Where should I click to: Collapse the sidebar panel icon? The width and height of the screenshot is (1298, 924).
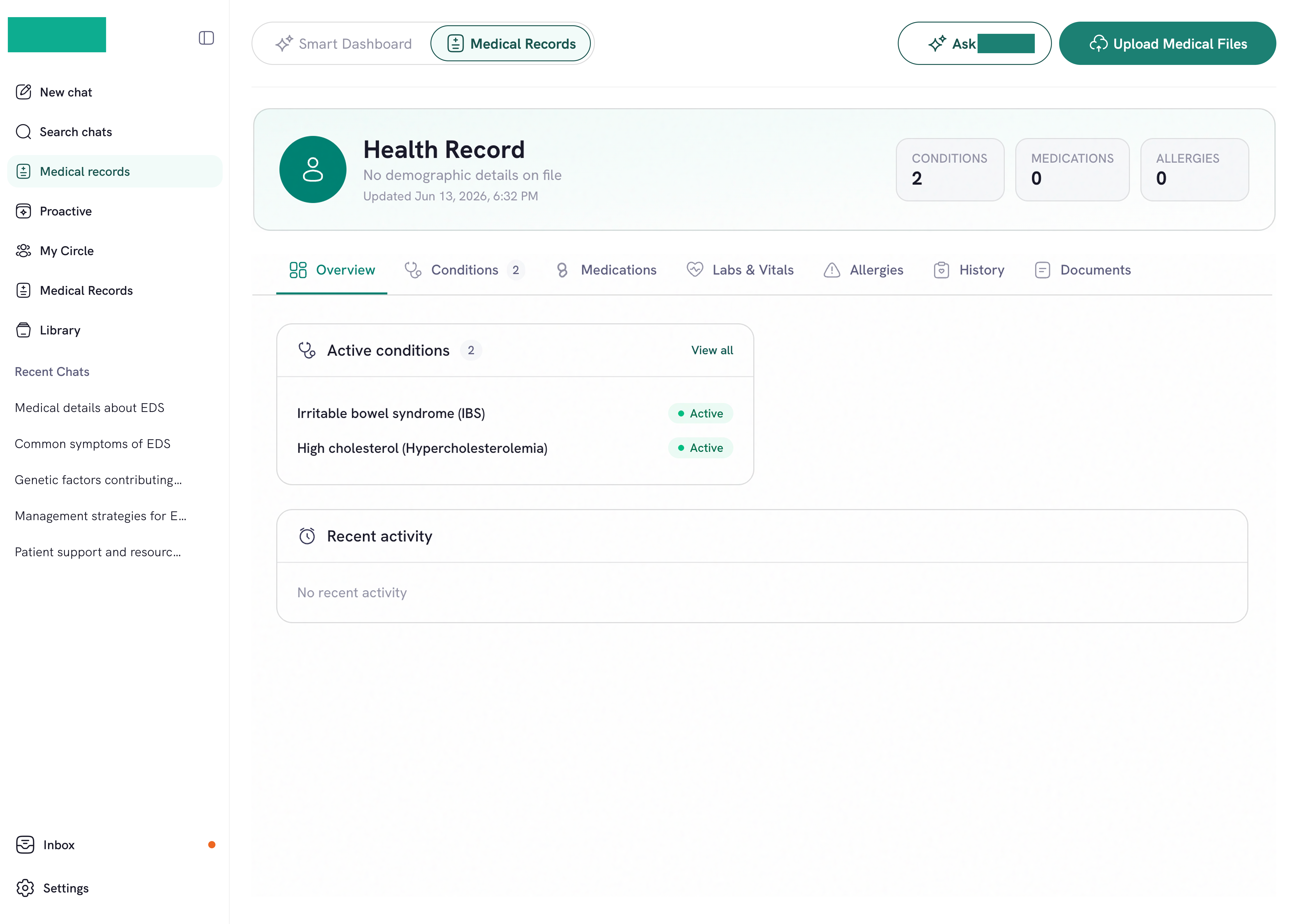(x=206, y=38)
